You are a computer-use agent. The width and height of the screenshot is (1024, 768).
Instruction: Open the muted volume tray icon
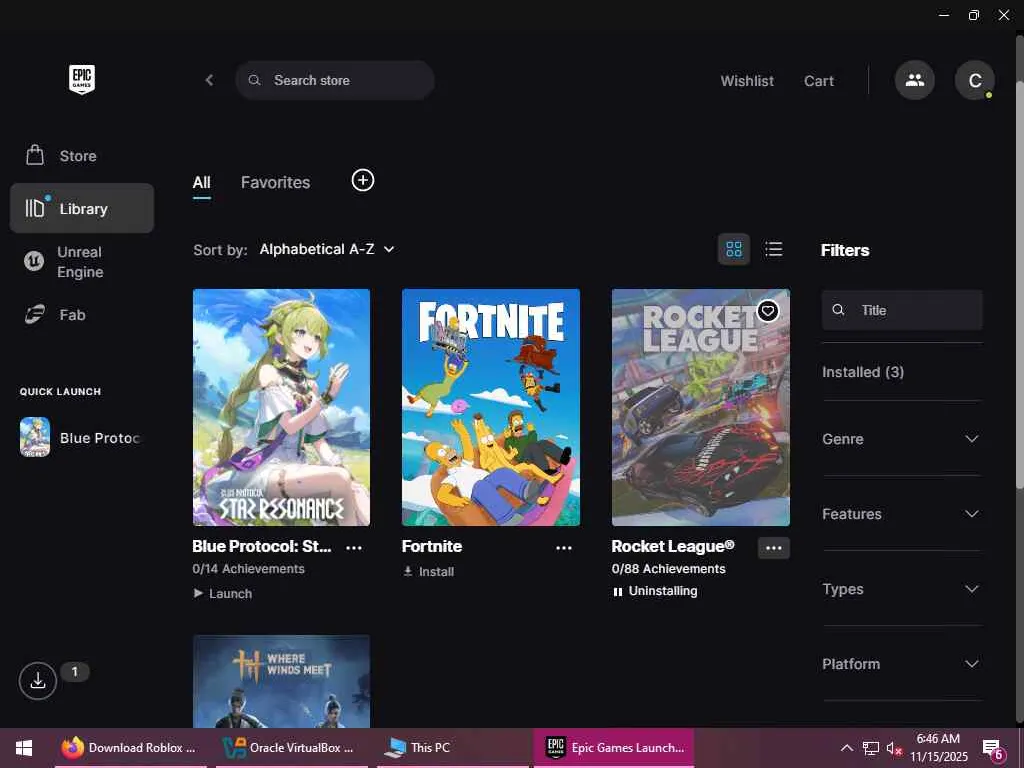(895, 748)
